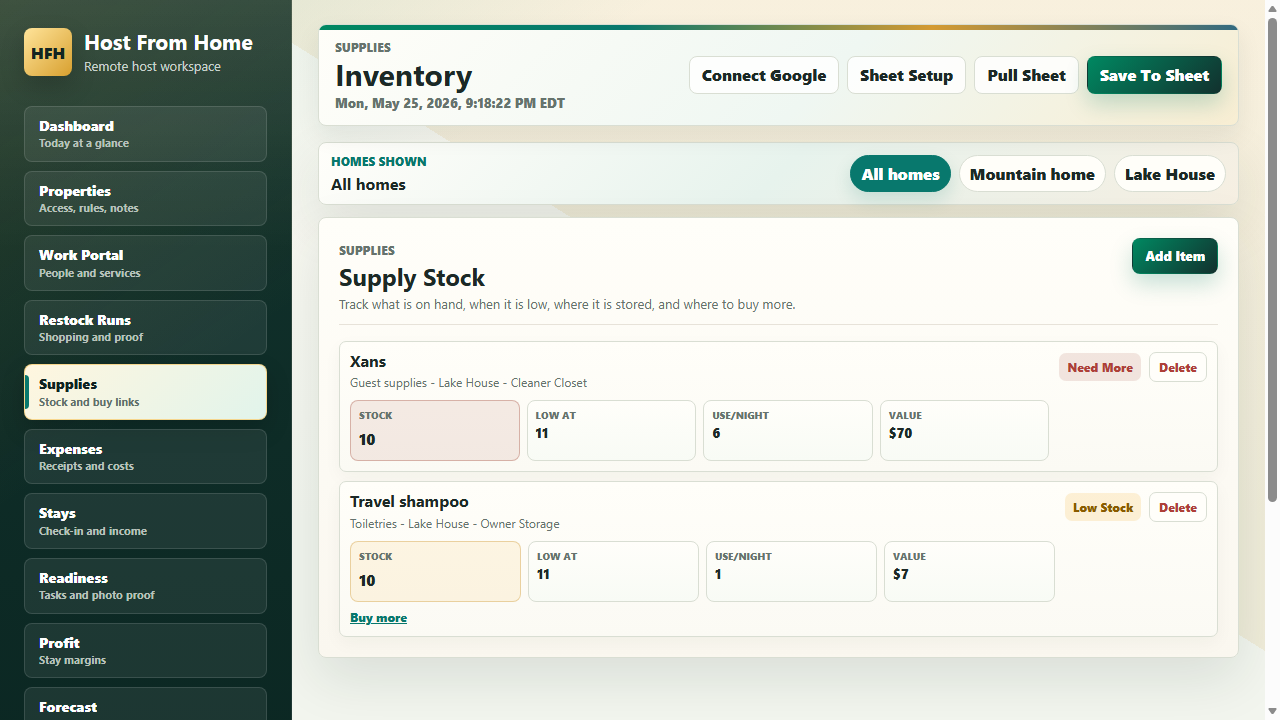Delete the Xans item

[1178, 367]
